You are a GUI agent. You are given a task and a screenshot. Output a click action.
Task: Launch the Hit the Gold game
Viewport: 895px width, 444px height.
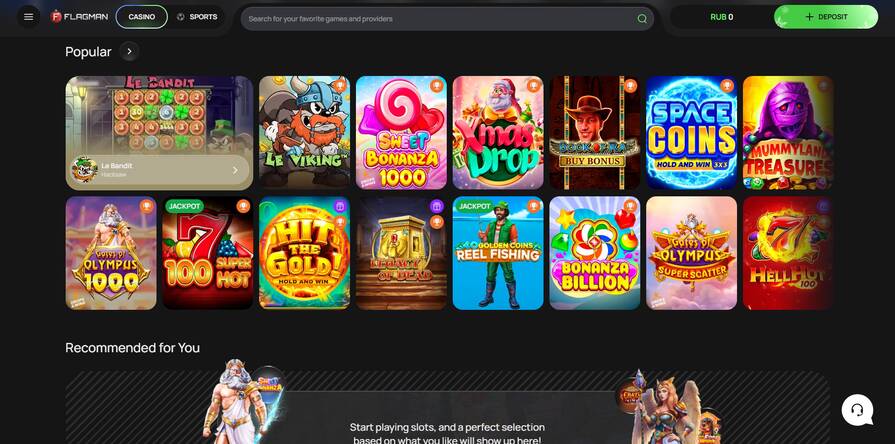coord(304,253)
